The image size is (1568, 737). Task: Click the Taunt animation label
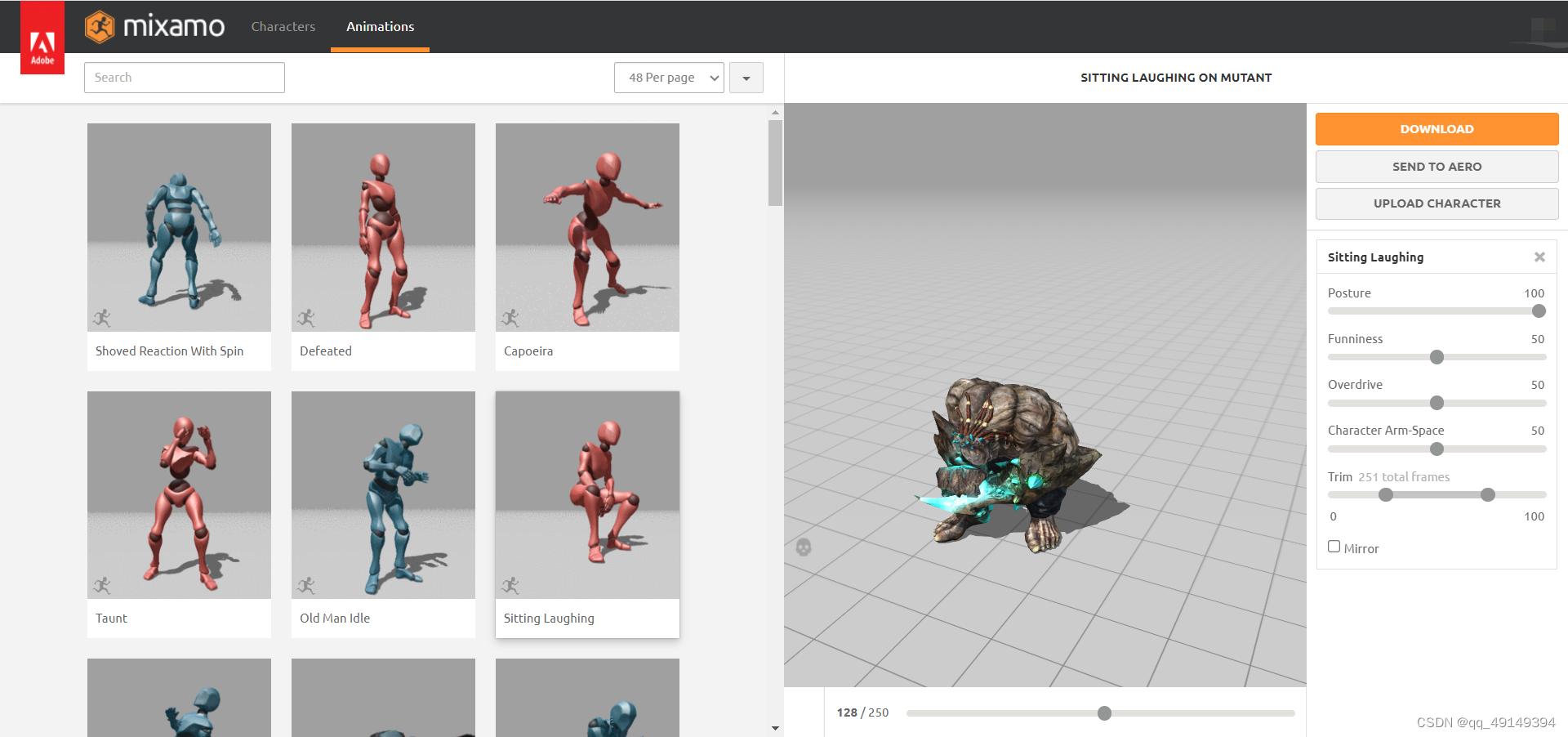click(x=111, y=619)
